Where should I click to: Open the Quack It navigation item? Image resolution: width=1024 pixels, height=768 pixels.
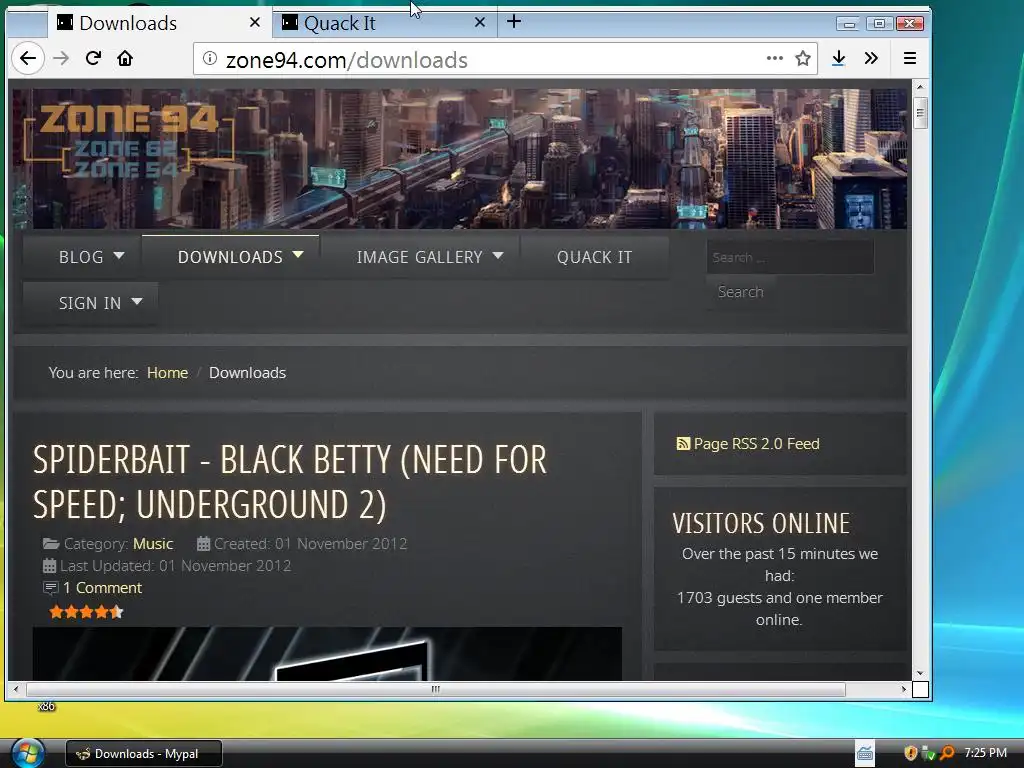[594, 257]
